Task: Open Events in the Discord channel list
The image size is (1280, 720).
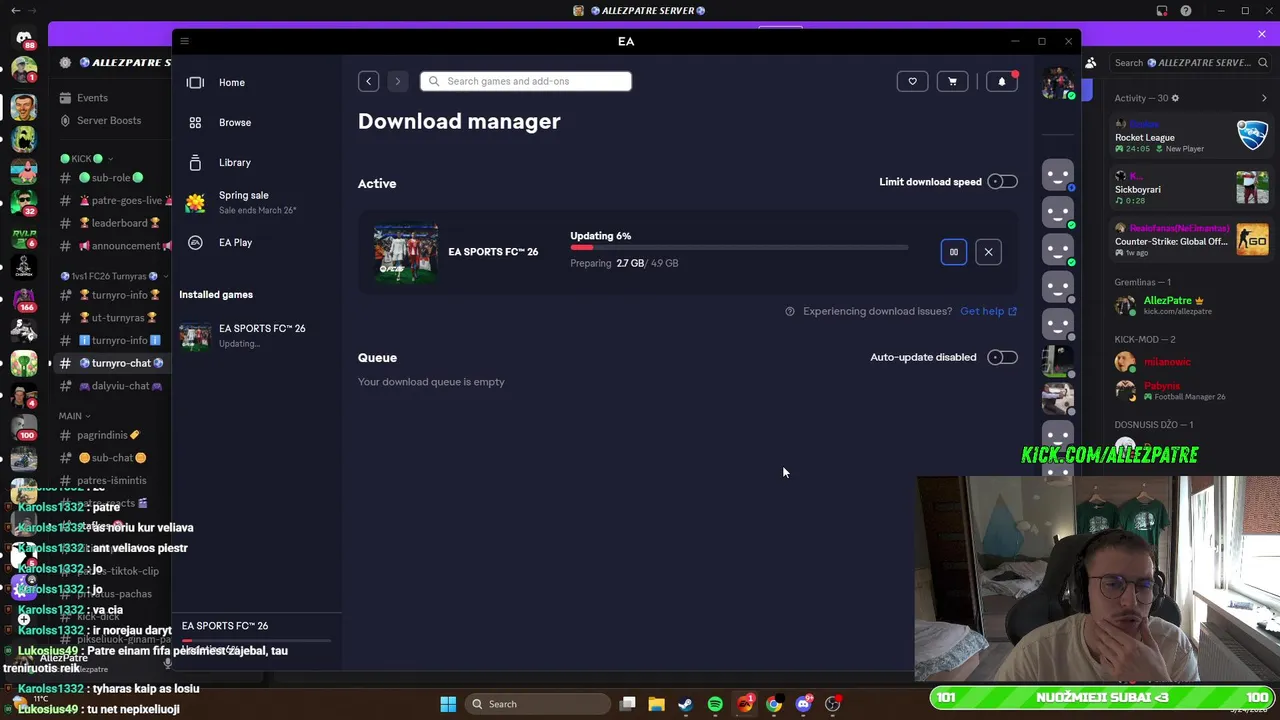Action: (92, 98)
